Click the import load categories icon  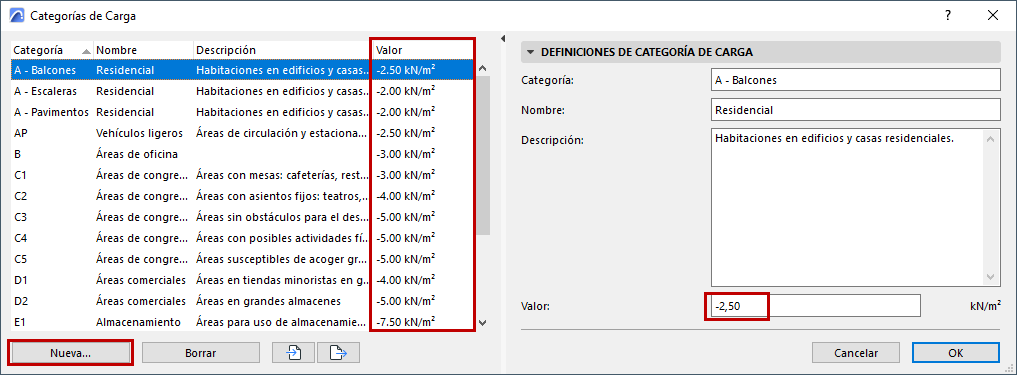(293, 353)
